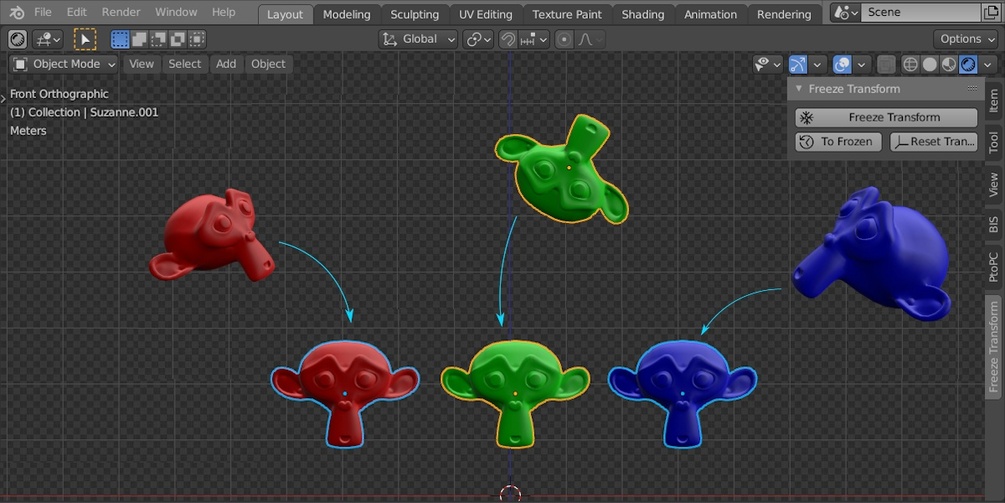Screen dimensions: 1005x503
Task: Choose invert selection mode icon
Action: [x=178, y=39]
